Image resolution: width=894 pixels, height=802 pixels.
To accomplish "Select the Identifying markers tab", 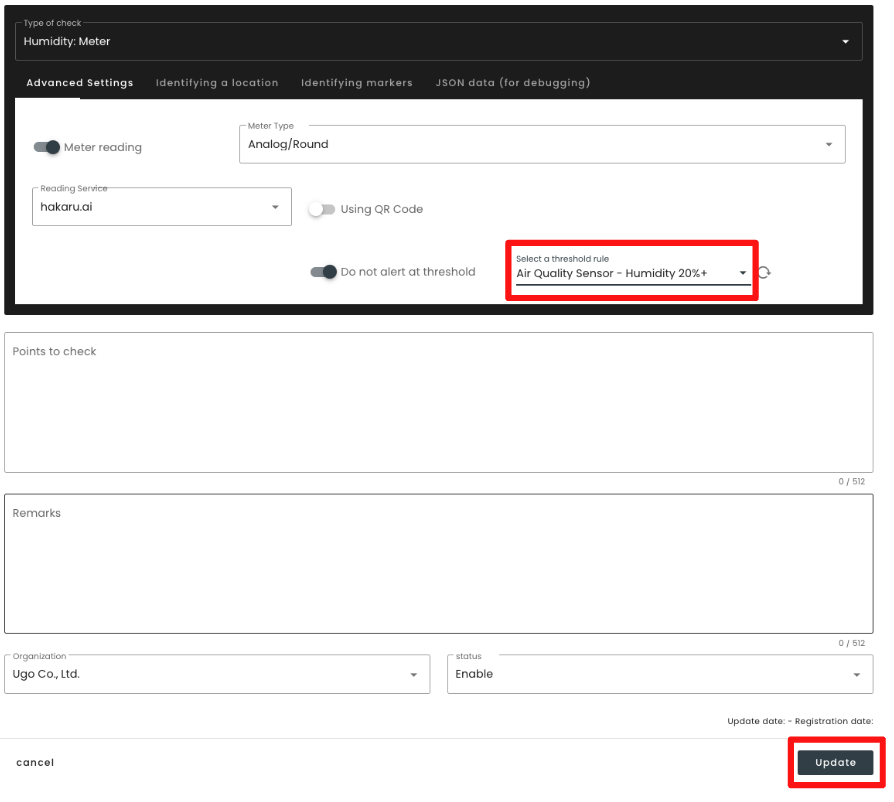I will [x=357, y=83].
